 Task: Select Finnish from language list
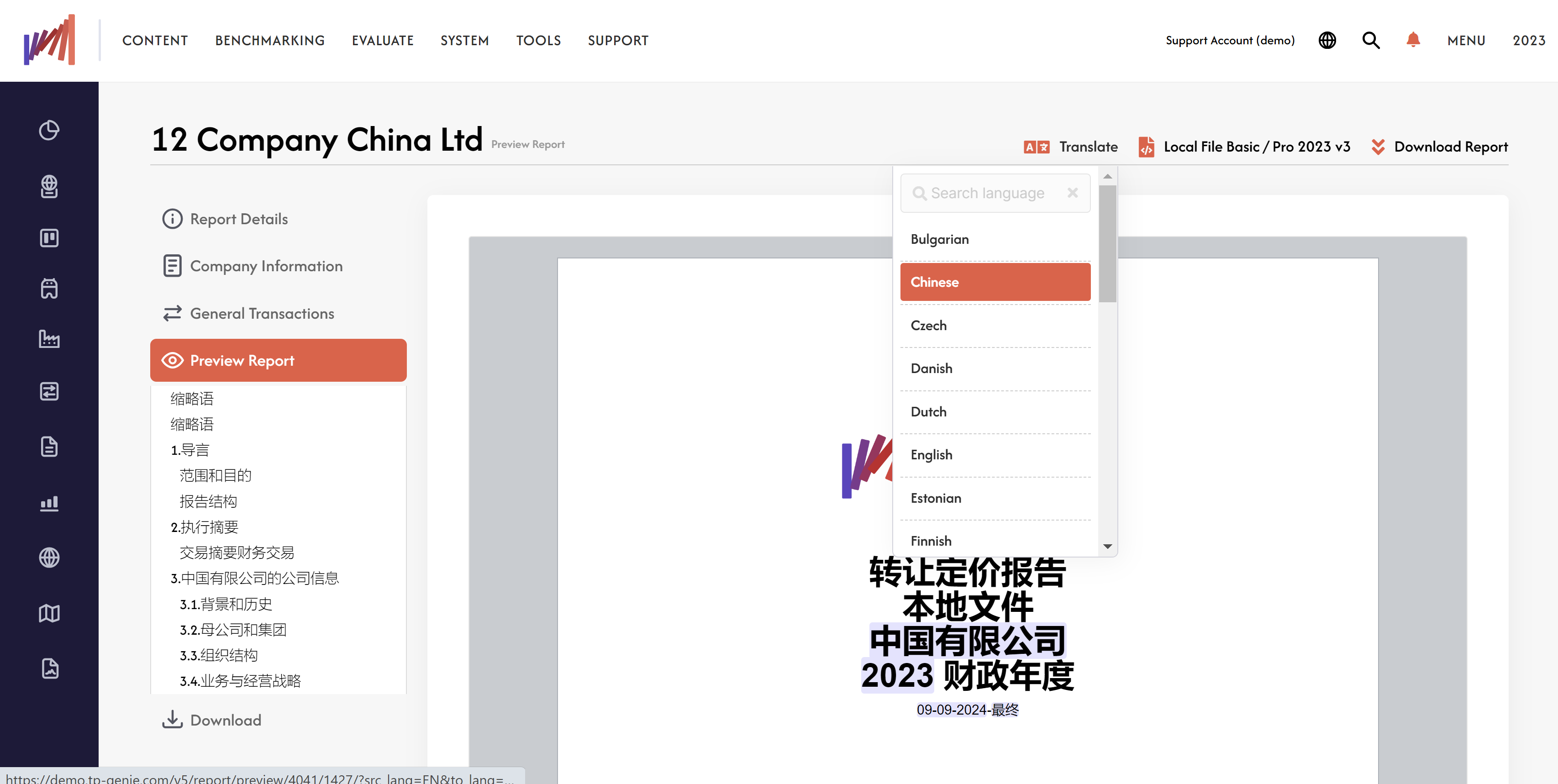pyautogui.click(x=995, y=540)
